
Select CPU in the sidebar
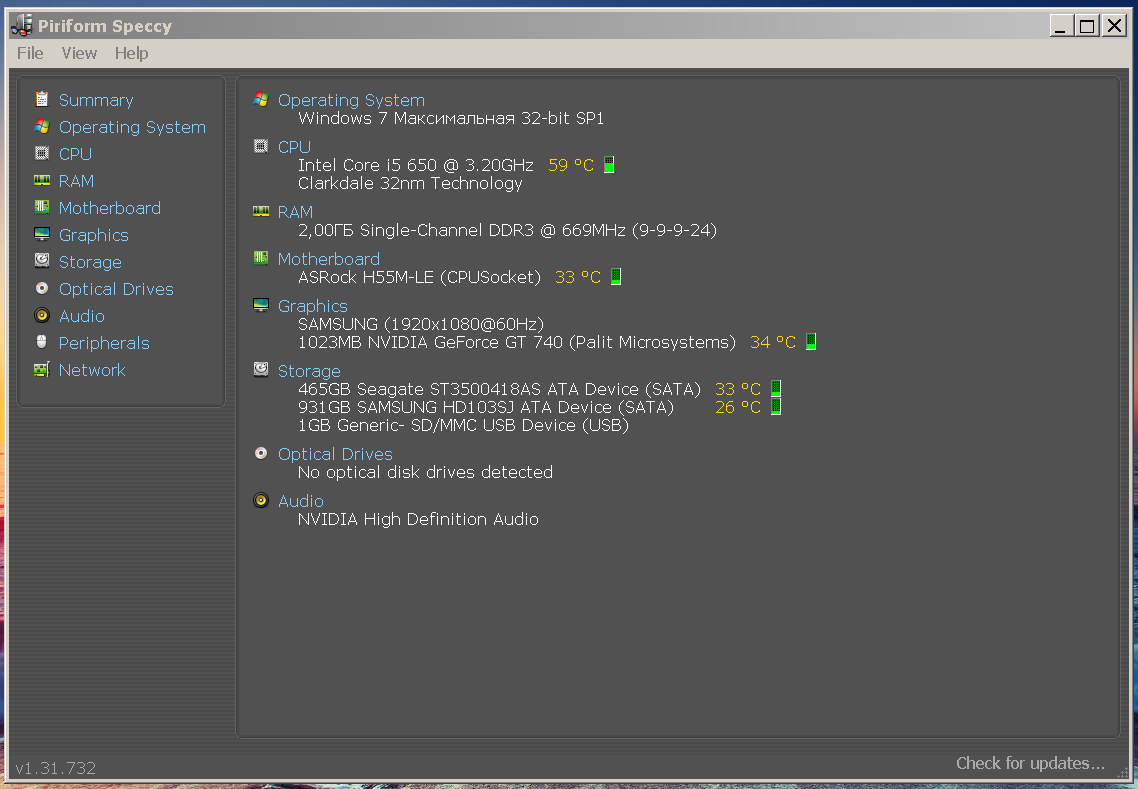coord(75,154)
